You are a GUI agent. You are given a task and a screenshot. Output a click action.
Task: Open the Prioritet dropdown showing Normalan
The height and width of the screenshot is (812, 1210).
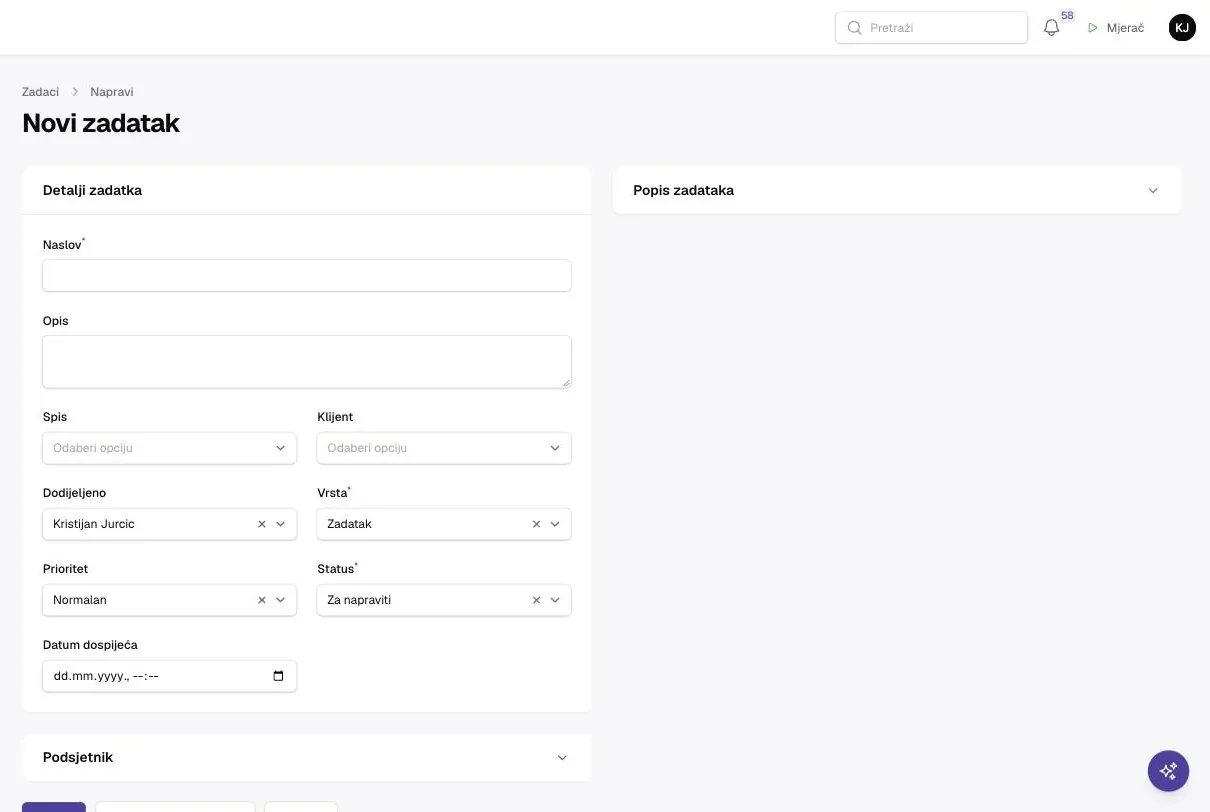170,600
